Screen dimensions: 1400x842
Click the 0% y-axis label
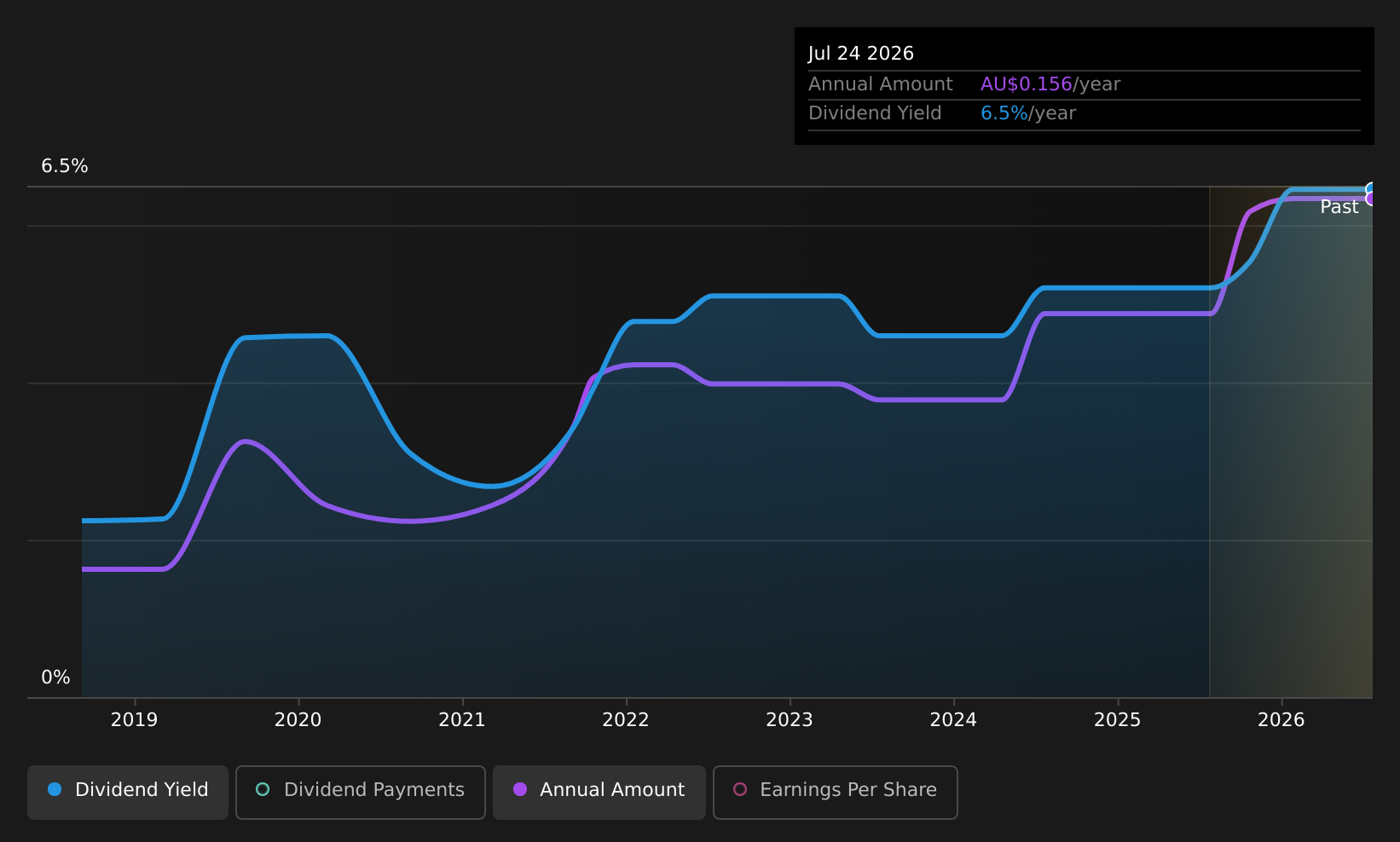(56, 678)
